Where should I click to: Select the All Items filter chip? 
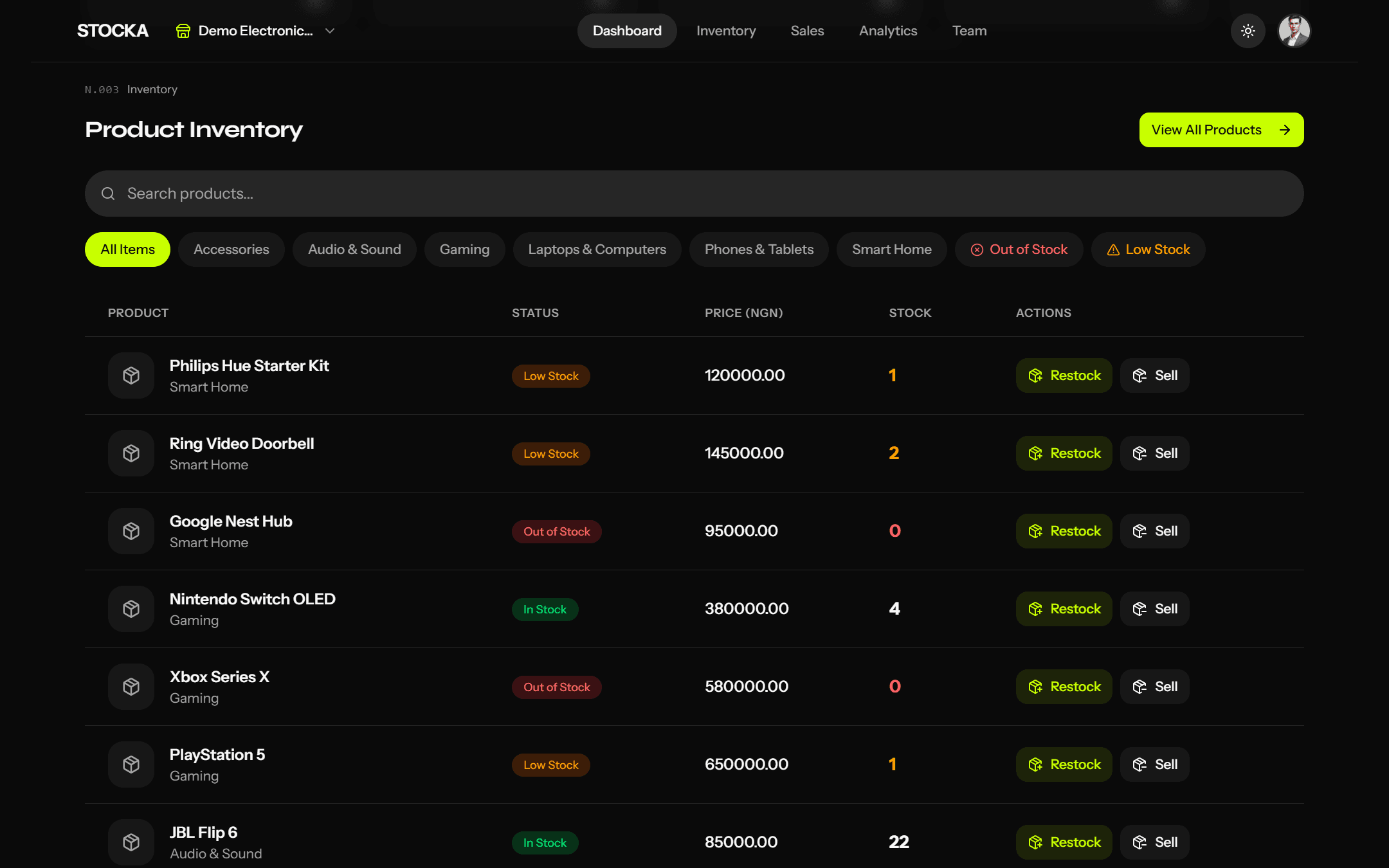click(127, 249)
